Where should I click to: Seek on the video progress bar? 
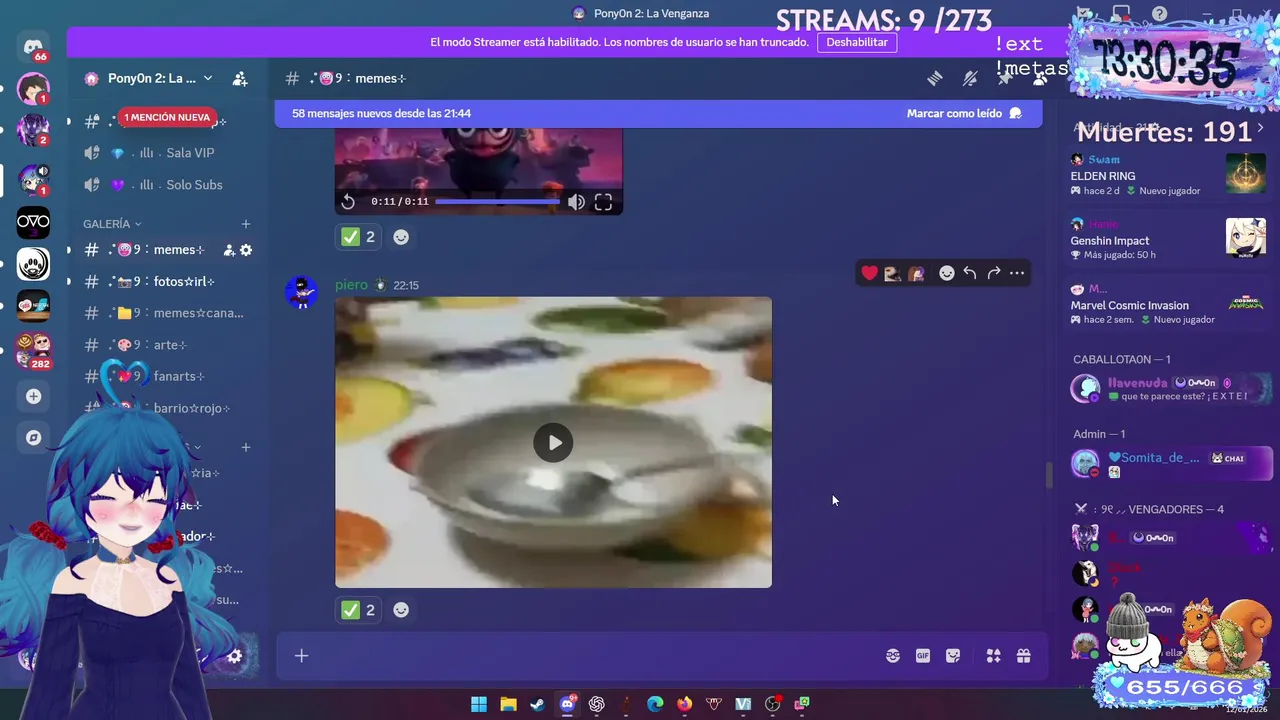point(498,201)
